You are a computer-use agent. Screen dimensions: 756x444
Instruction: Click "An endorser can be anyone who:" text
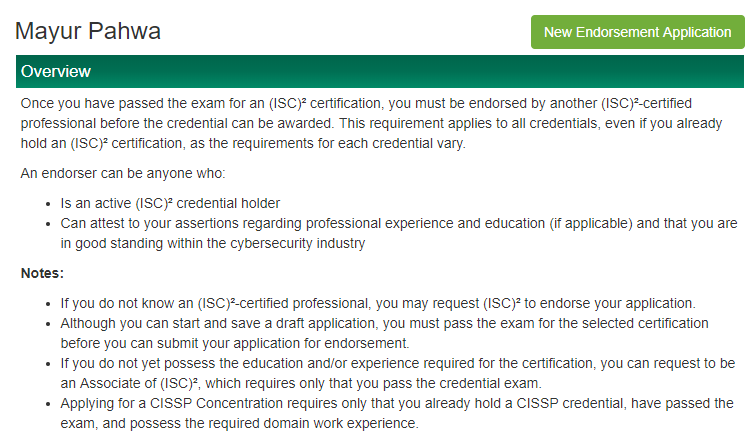pyautogui.click(x=123, y=173)
